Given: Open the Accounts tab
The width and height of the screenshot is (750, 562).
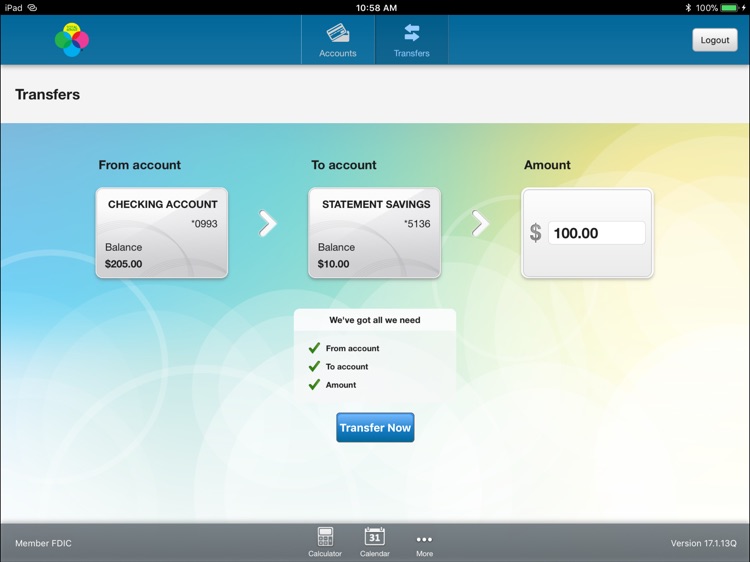Looking at the screenshot, I should [338, 40].
